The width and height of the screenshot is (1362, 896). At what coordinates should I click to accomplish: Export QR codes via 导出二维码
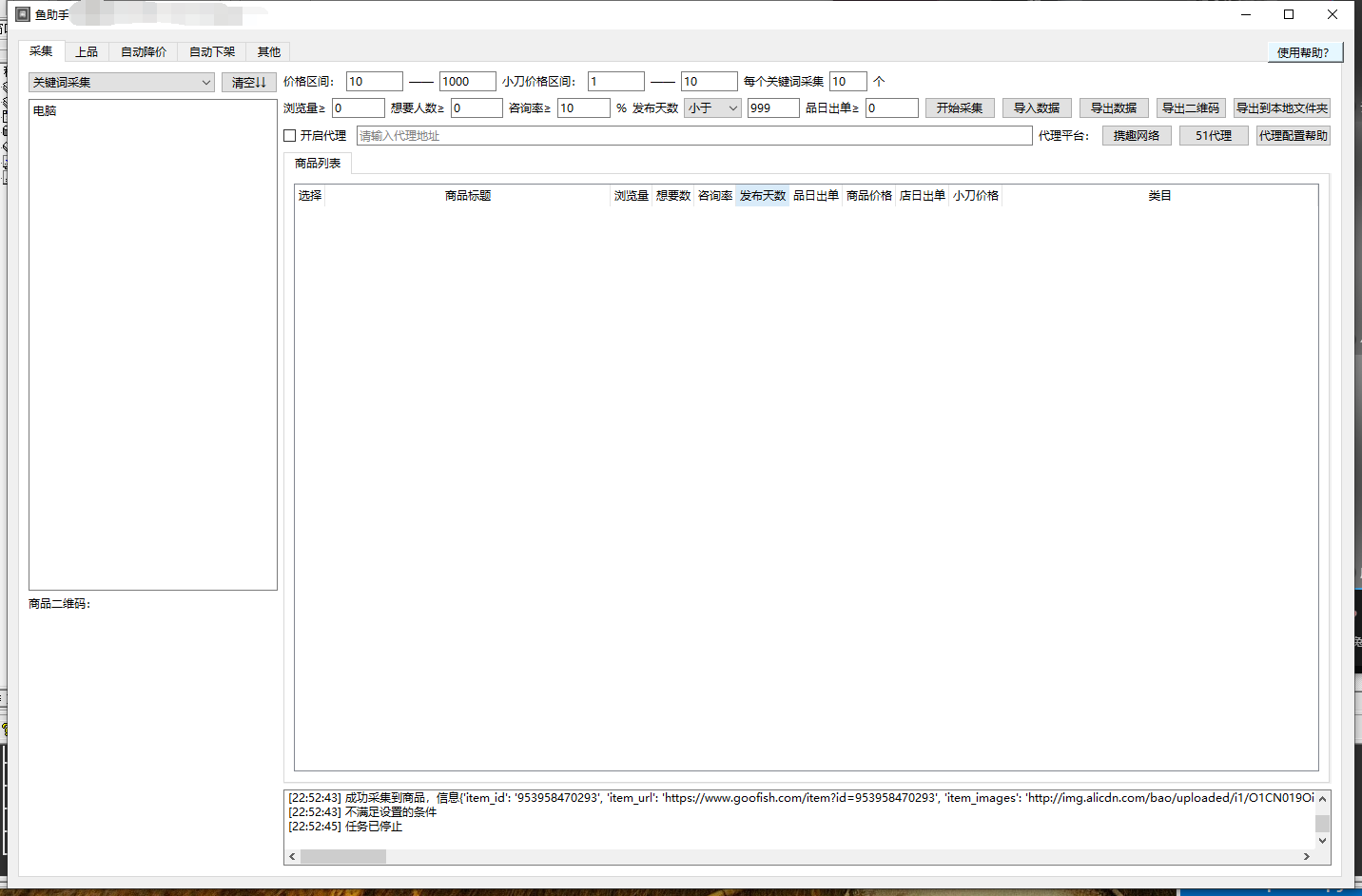click(1190, 107)
